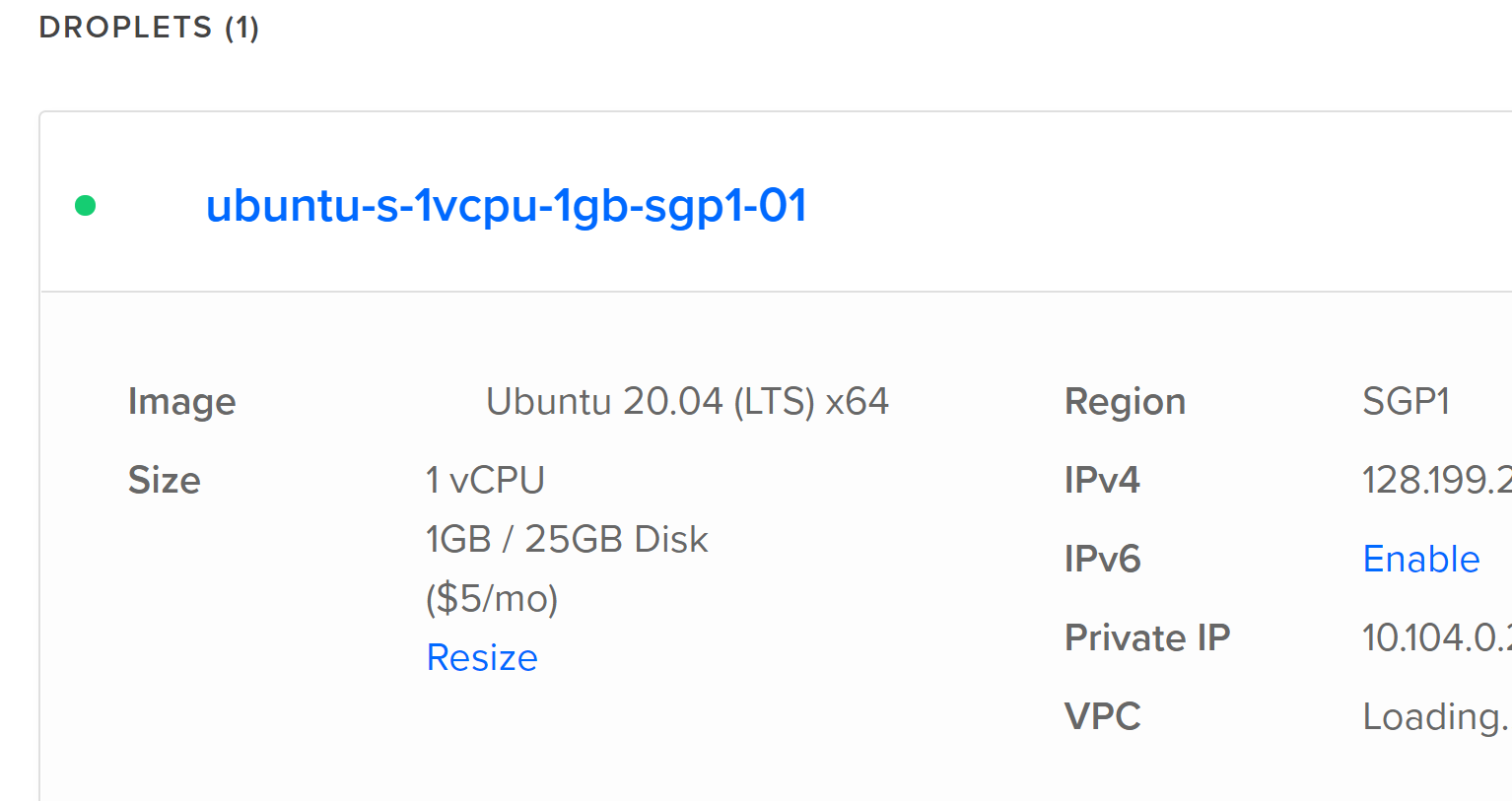Click the DROPLETS (1) section heading
Viewport: 1512px width, 801px height.
click(149, 28)
